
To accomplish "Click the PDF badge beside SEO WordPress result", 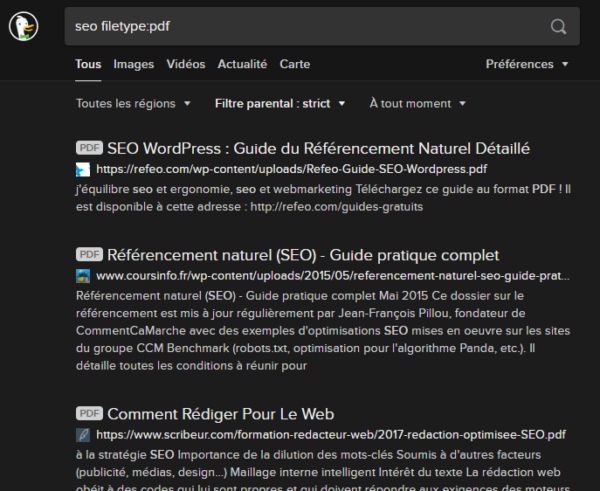I will click(89, 148).
